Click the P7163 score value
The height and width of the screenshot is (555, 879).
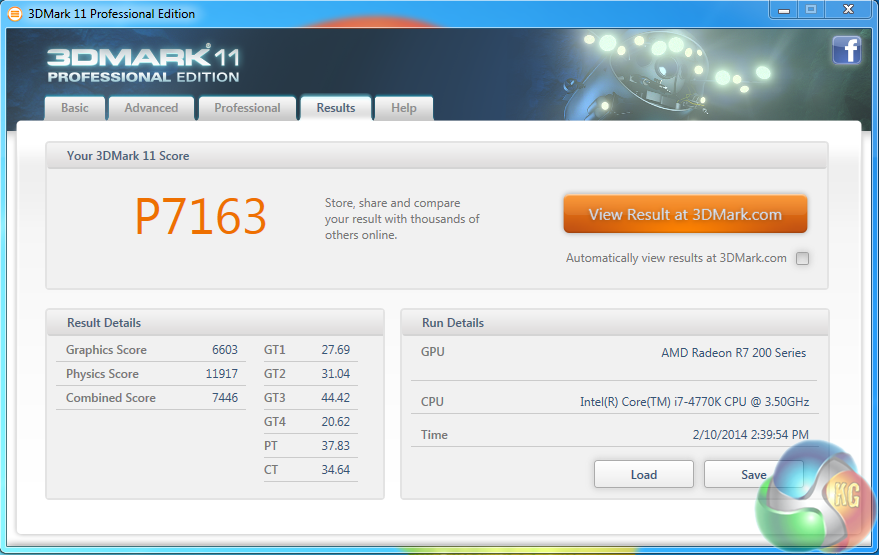(201, 217)
